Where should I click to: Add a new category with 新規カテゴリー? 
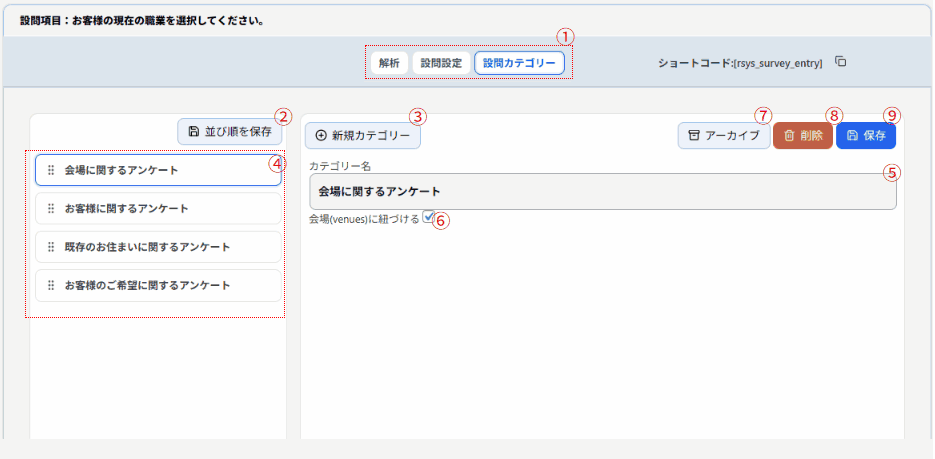point(362,135)
